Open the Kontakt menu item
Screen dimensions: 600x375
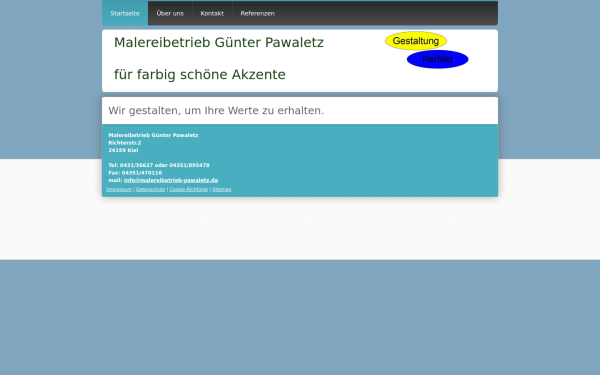click(212, 13)
